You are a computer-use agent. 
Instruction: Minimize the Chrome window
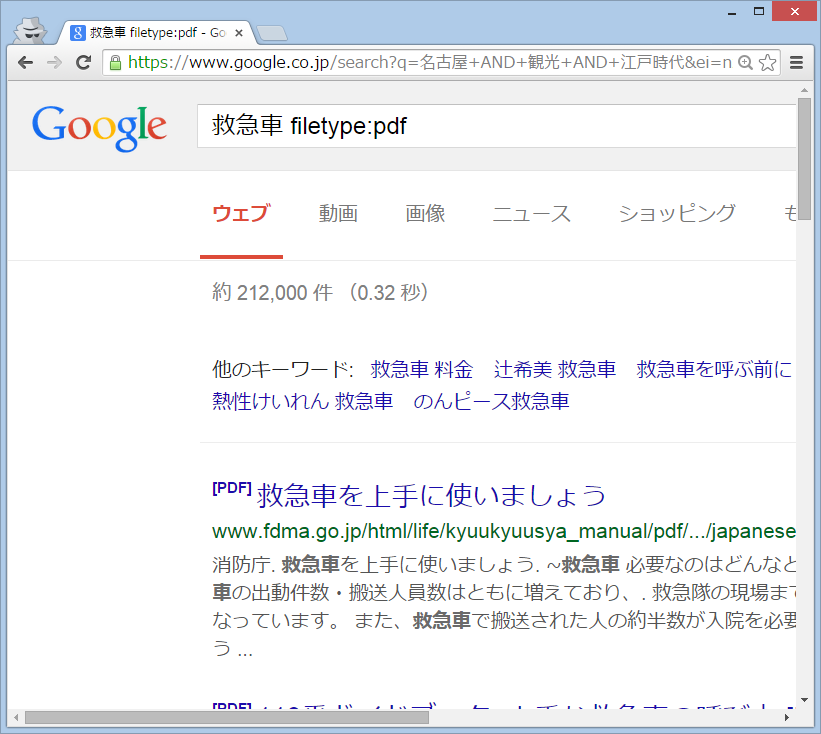[x=732, y=12]
